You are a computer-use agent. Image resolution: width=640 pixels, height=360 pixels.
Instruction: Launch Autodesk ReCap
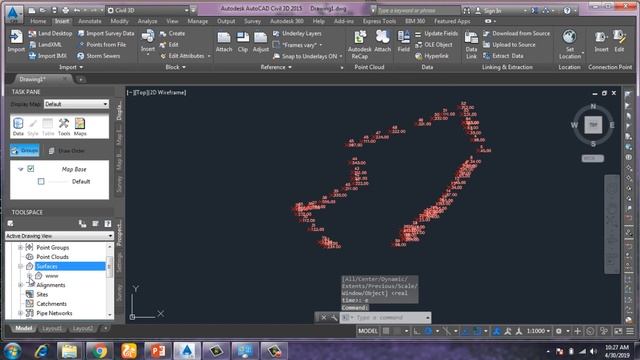pyautogui.click(x=360, y=44)
